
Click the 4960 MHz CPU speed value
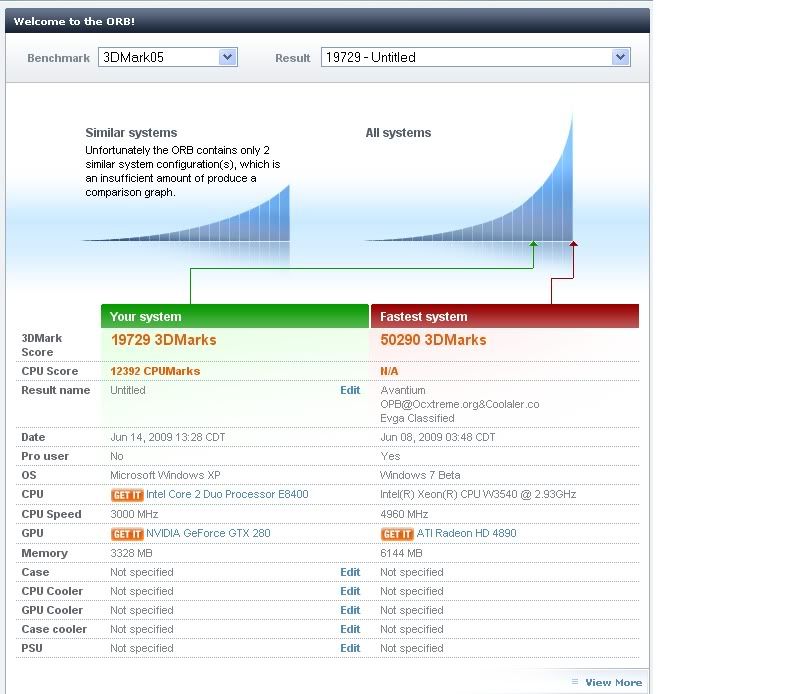pos(404,514)
